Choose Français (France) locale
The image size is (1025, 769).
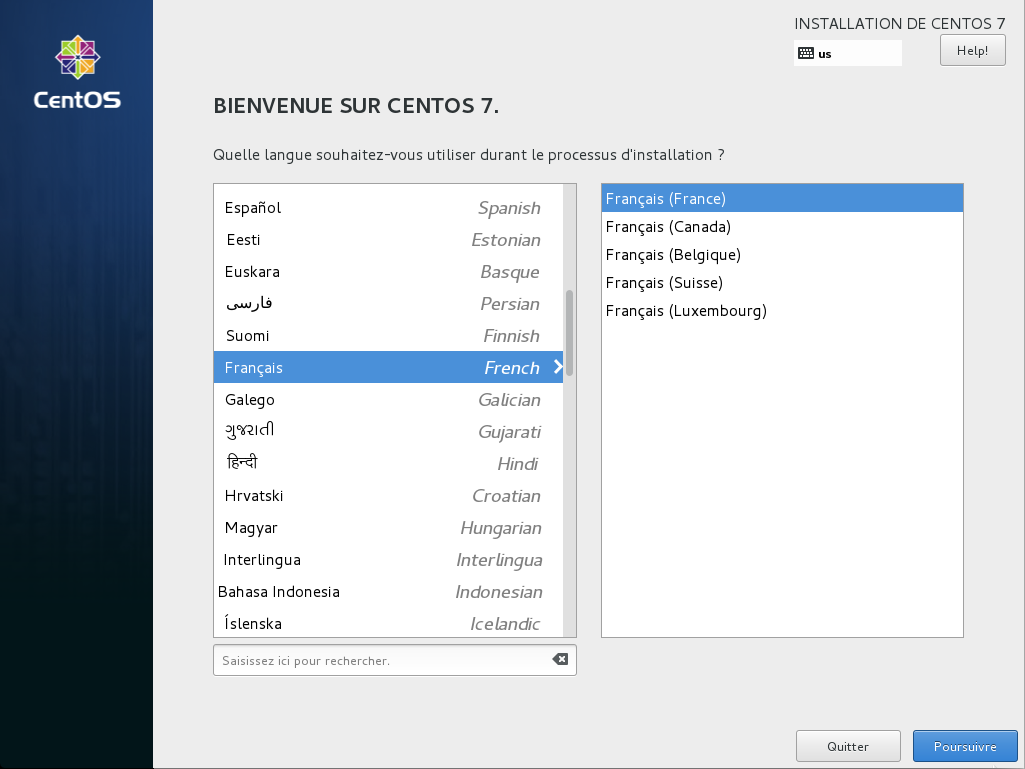click(782, 198)
